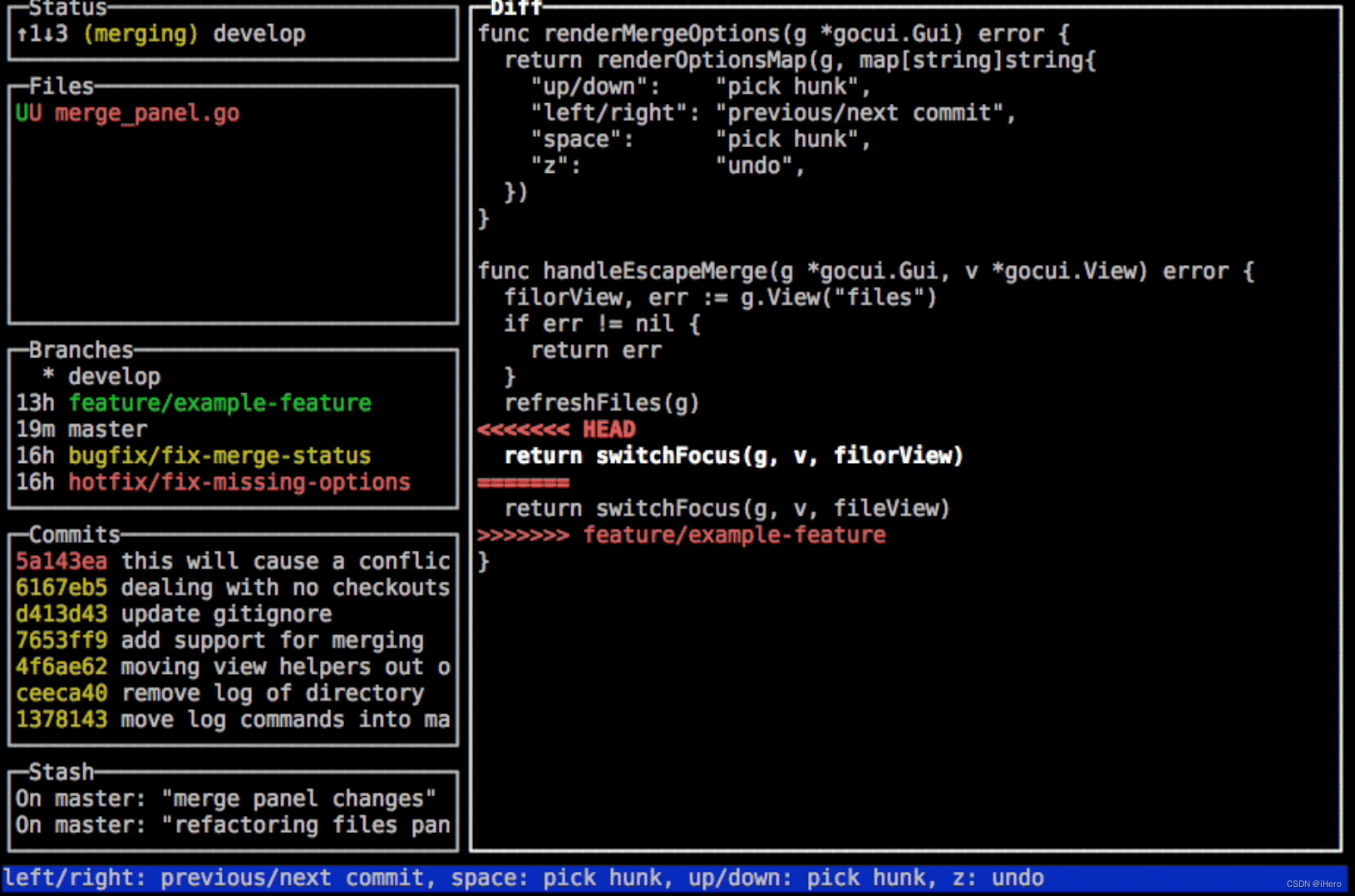1355x896 pixels.
Task: Activate the Diff panel
Action: click(x=516, y=8)
